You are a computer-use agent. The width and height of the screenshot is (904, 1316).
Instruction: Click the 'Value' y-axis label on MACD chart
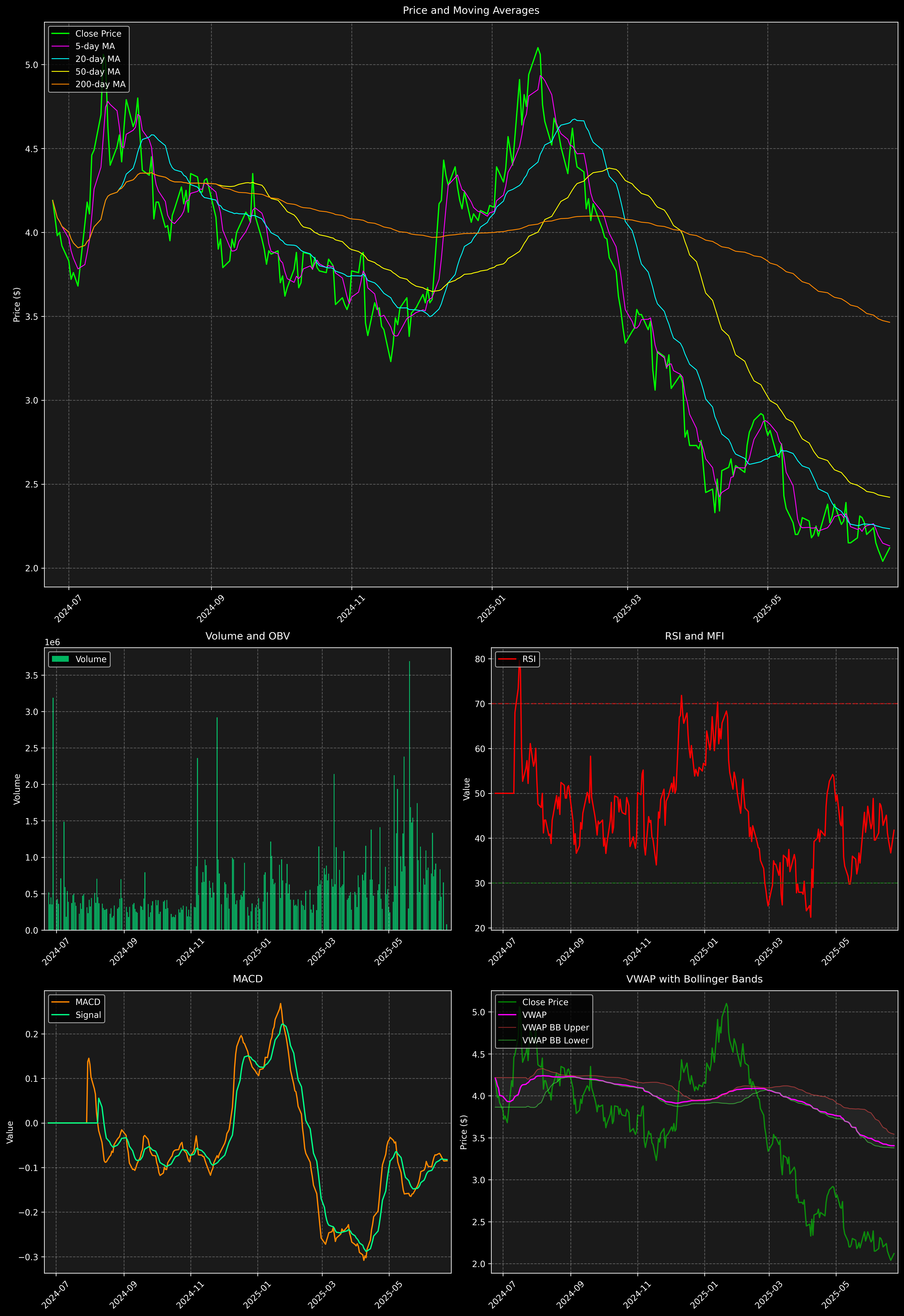[x=10, y=1132]
